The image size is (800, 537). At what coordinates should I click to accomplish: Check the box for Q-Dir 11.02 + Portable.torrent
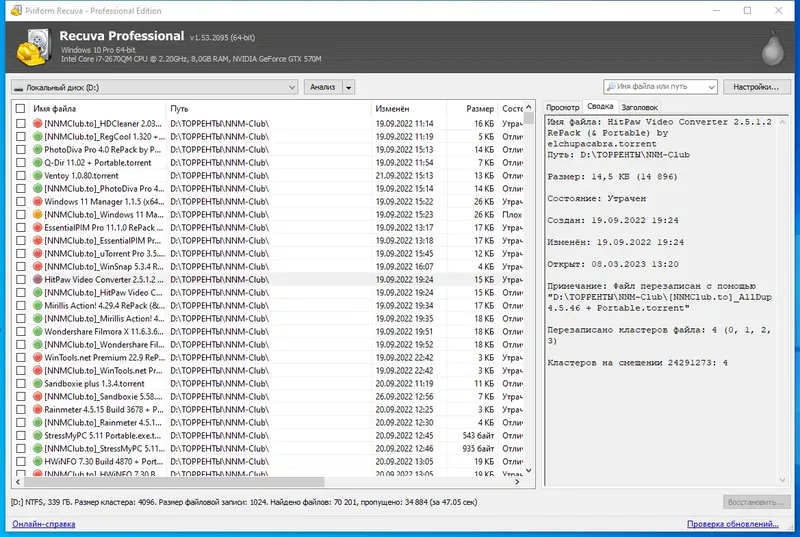(20, 163)
